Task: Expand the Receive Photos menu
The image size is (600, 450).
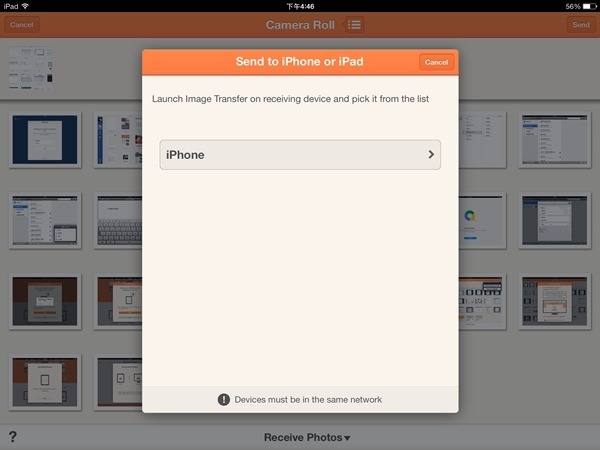Action: [x=307, y=437]
